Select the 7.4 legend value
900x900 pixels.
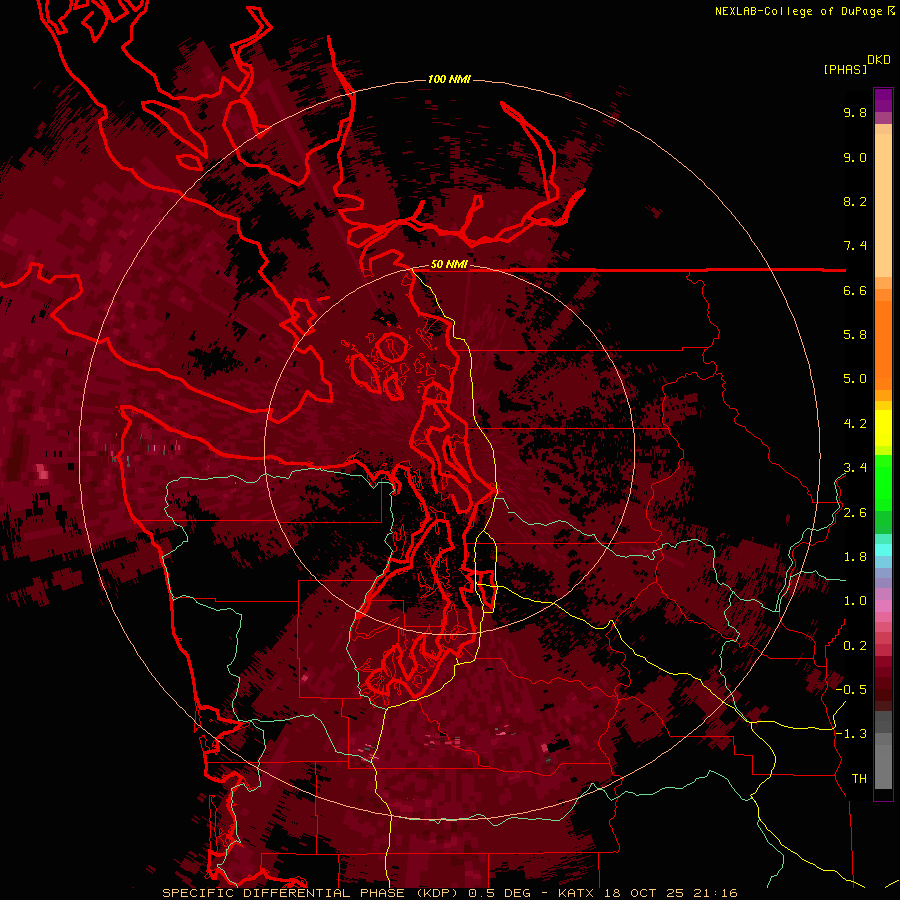point(855,246)
